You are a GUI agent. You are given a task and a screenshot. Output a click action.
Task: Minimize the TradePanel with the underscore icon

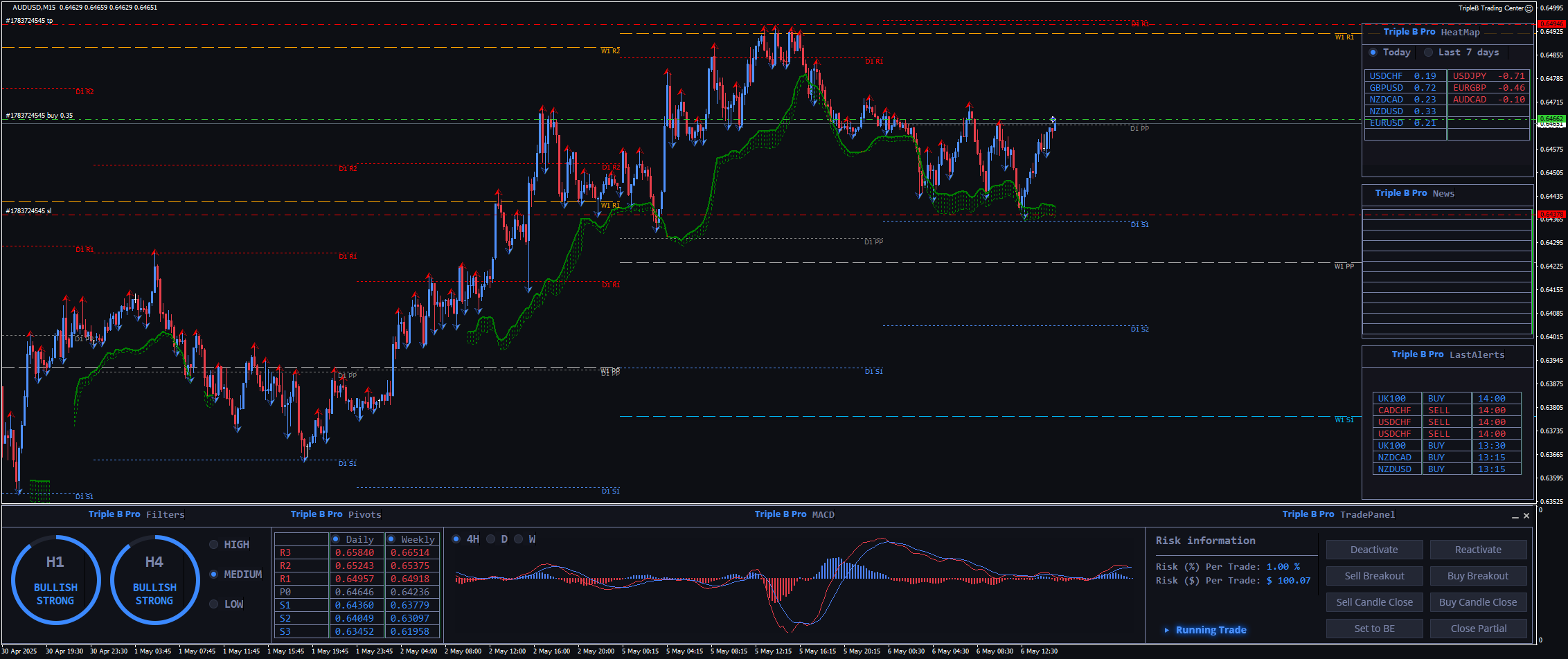click(x=1515, y=516)
